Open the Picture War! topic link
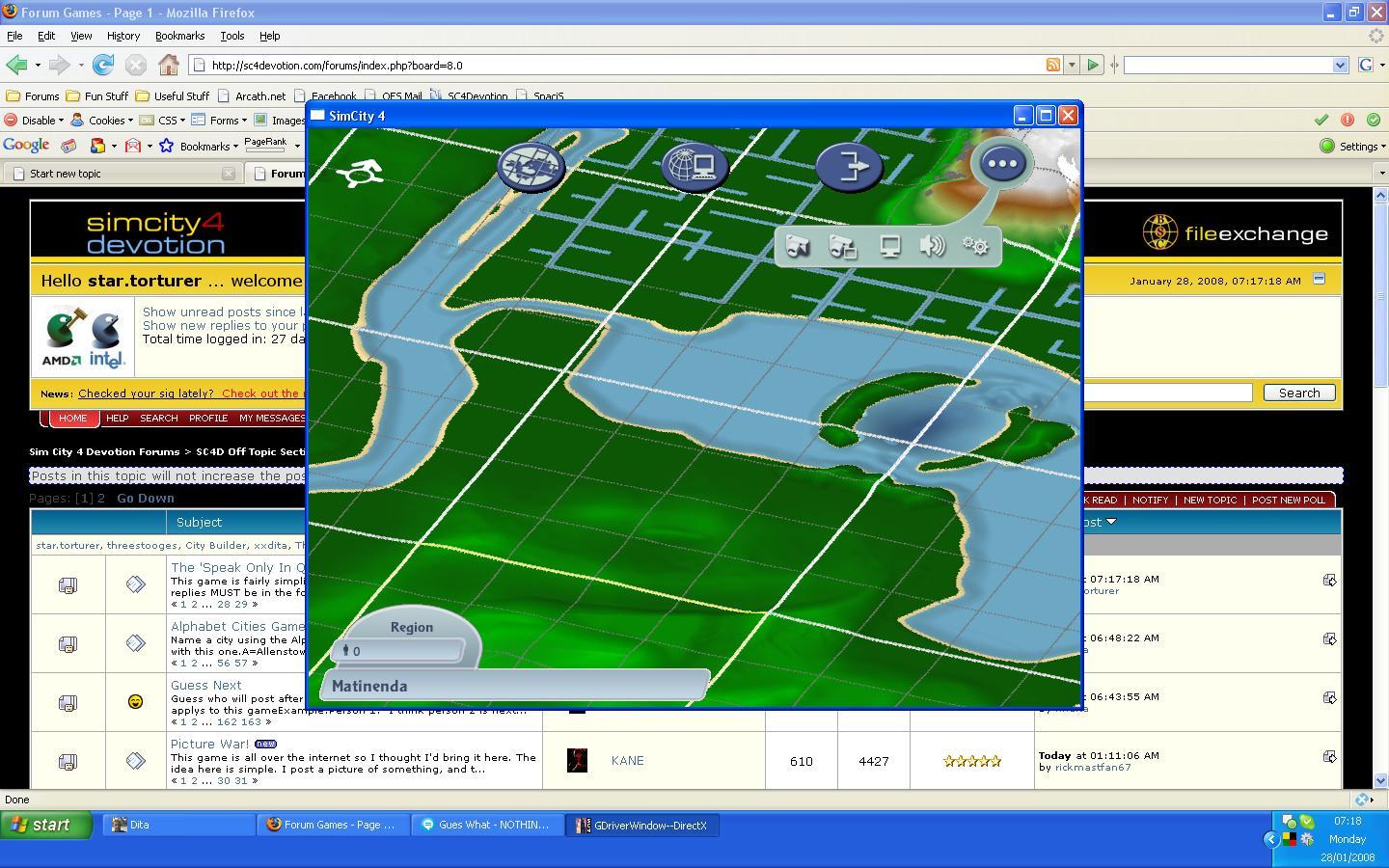Image resolution: width=1389 pixels, height=868 pixels. point(209,744)
